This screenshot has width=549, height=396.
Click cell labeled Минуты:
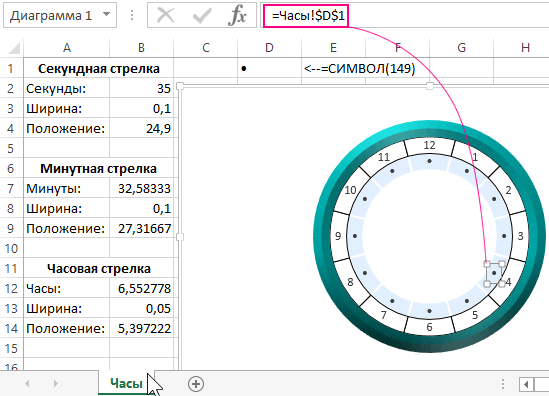coord(67,188)
